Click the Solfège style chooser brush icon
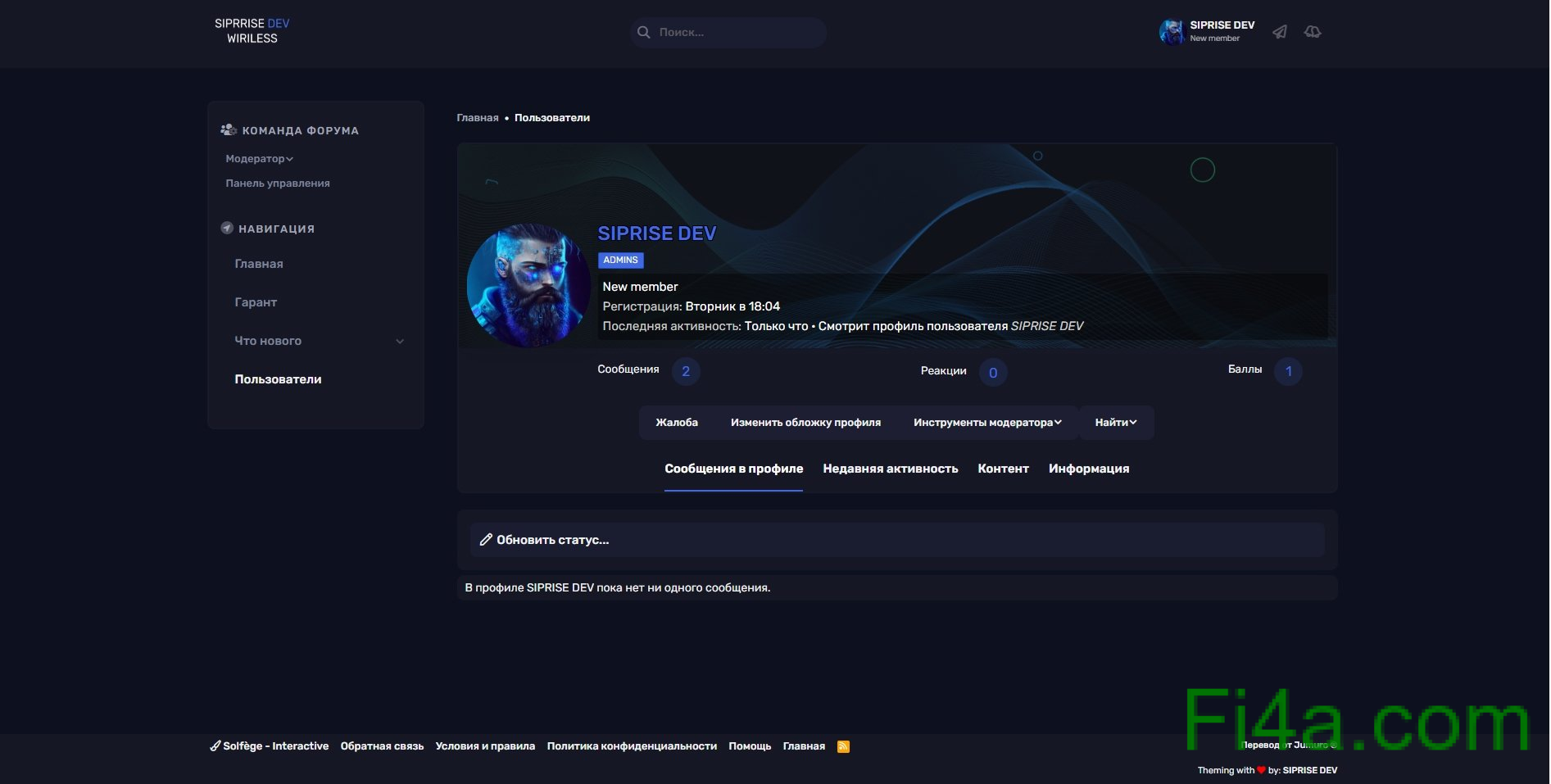1551x784 pixels. point(215,746)
